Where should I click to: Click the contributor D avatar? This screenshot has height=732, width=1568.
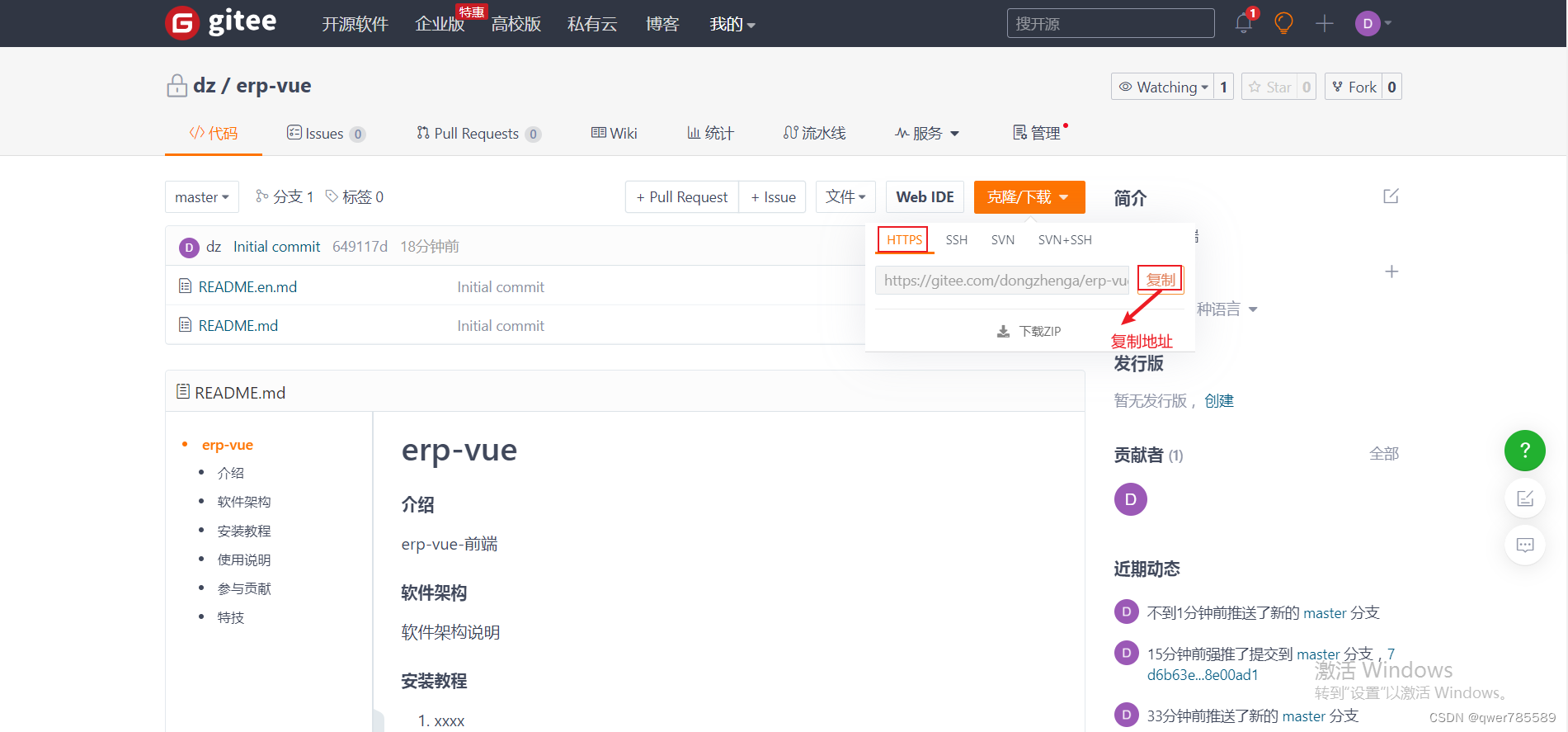(x=1131, y=499)
